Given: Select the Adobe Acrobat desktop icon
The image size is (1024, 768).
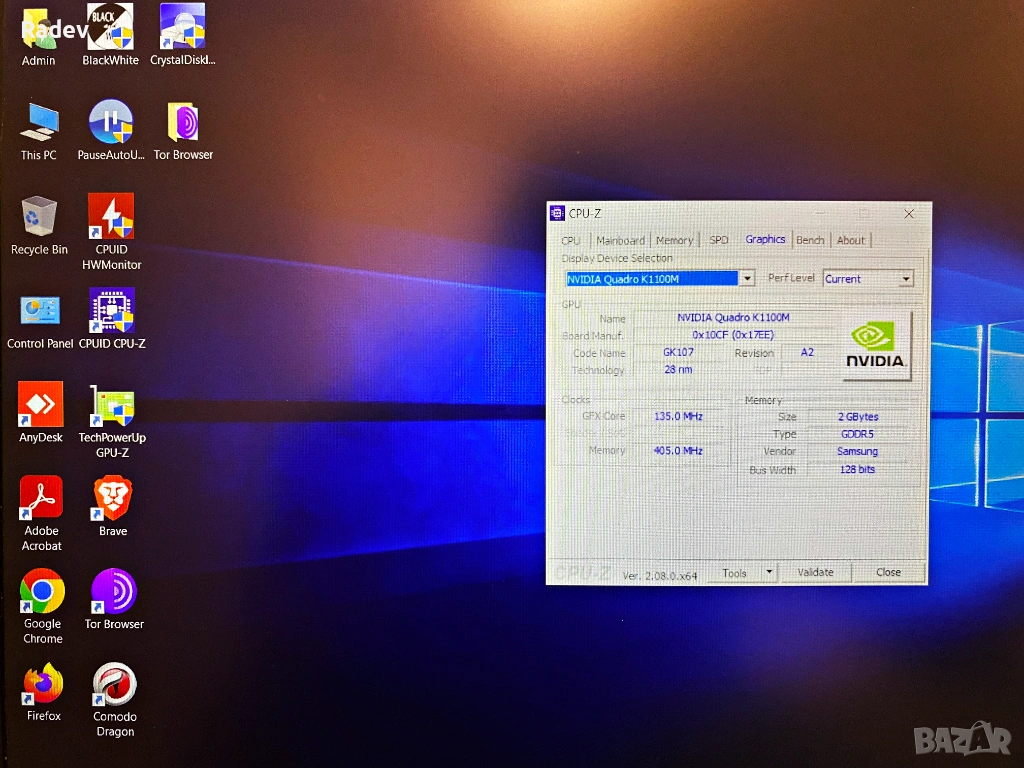Looking at the screenshot, I should click(x=41, y=499).
